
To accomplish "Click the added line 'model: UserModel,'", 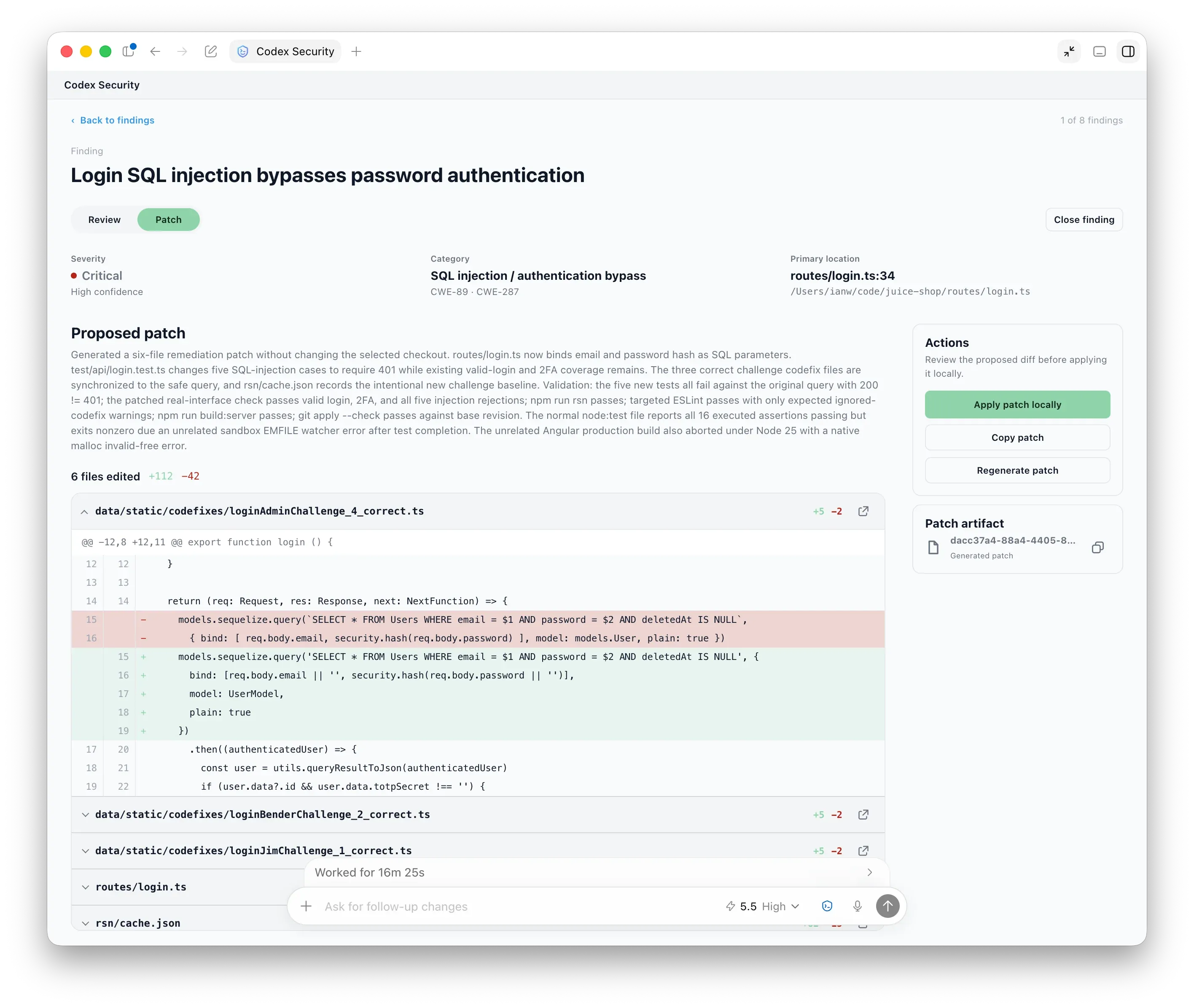I will point(478,694).
